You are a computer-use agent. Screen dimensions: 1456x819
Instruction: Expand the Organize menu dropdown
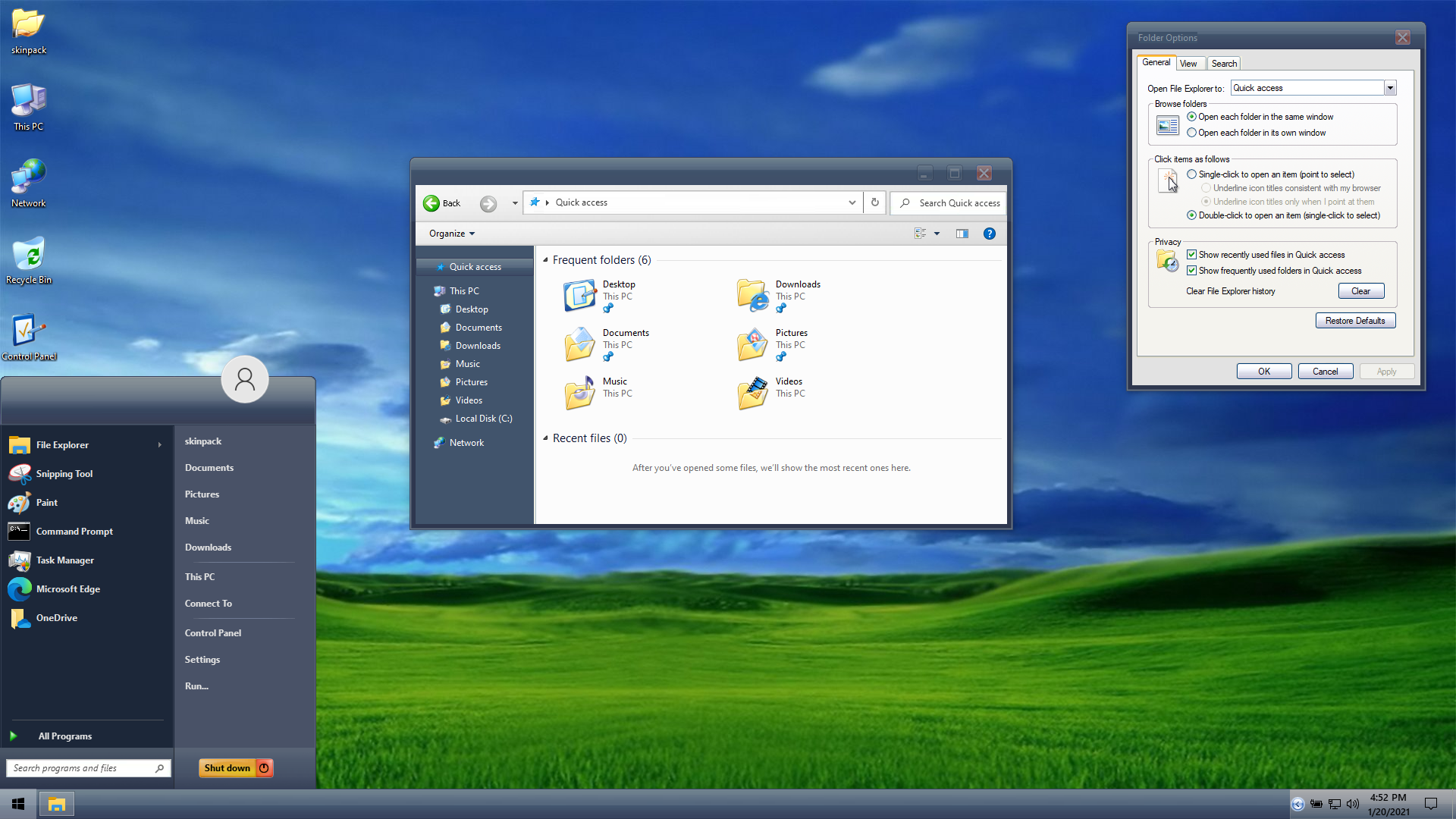click(452, 234)
